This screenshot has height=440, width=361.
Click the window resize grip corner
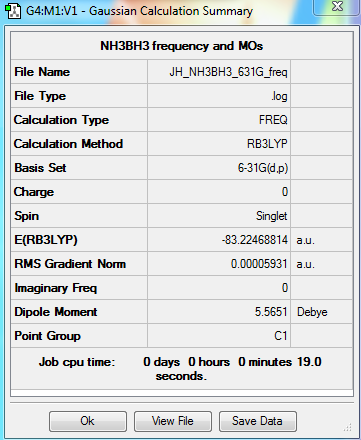(x=348, y=427)
